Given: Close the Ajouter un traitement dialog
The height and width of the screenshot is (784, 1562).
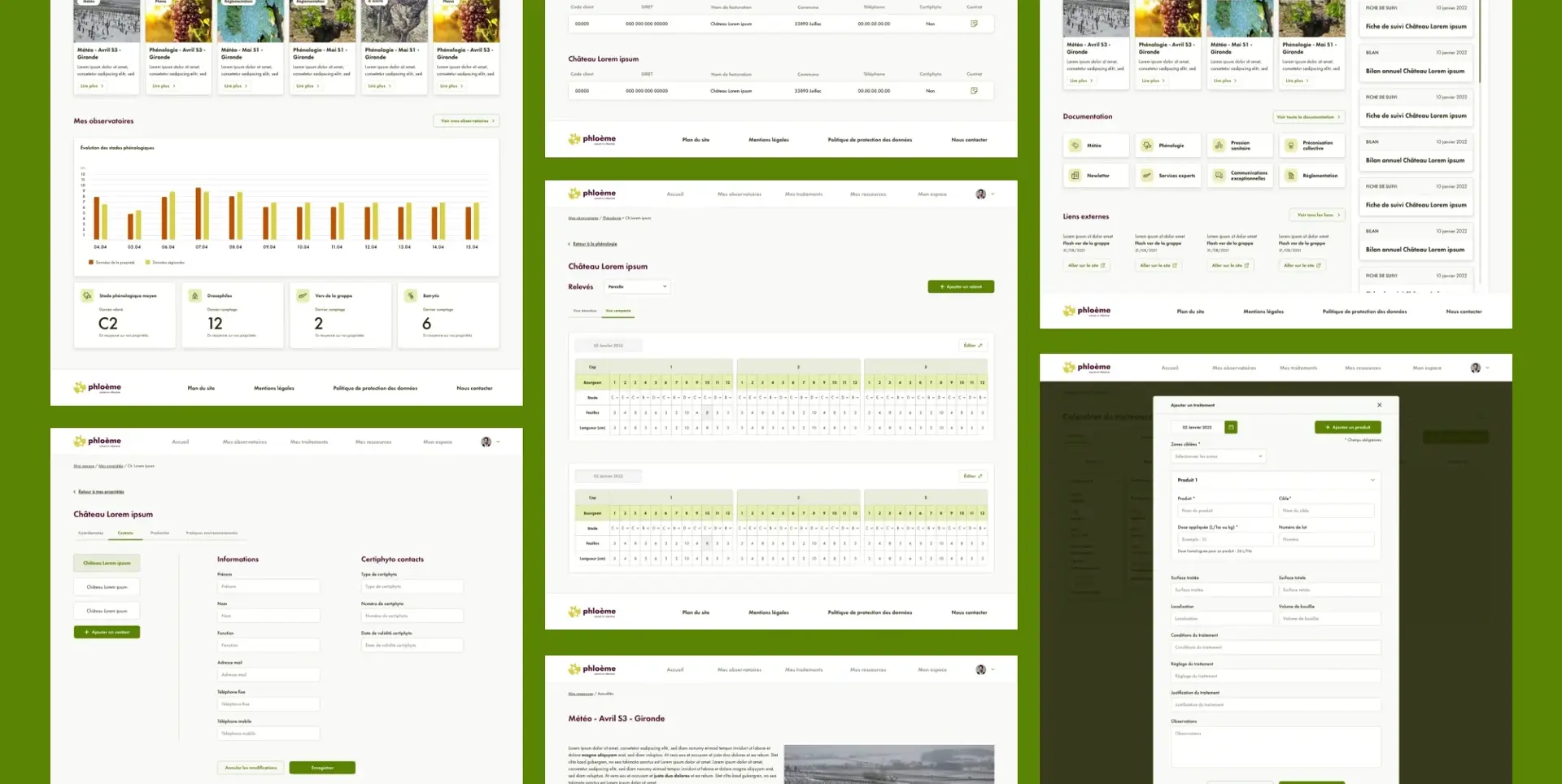Looking at the screenshot, I should (1379, 405).
